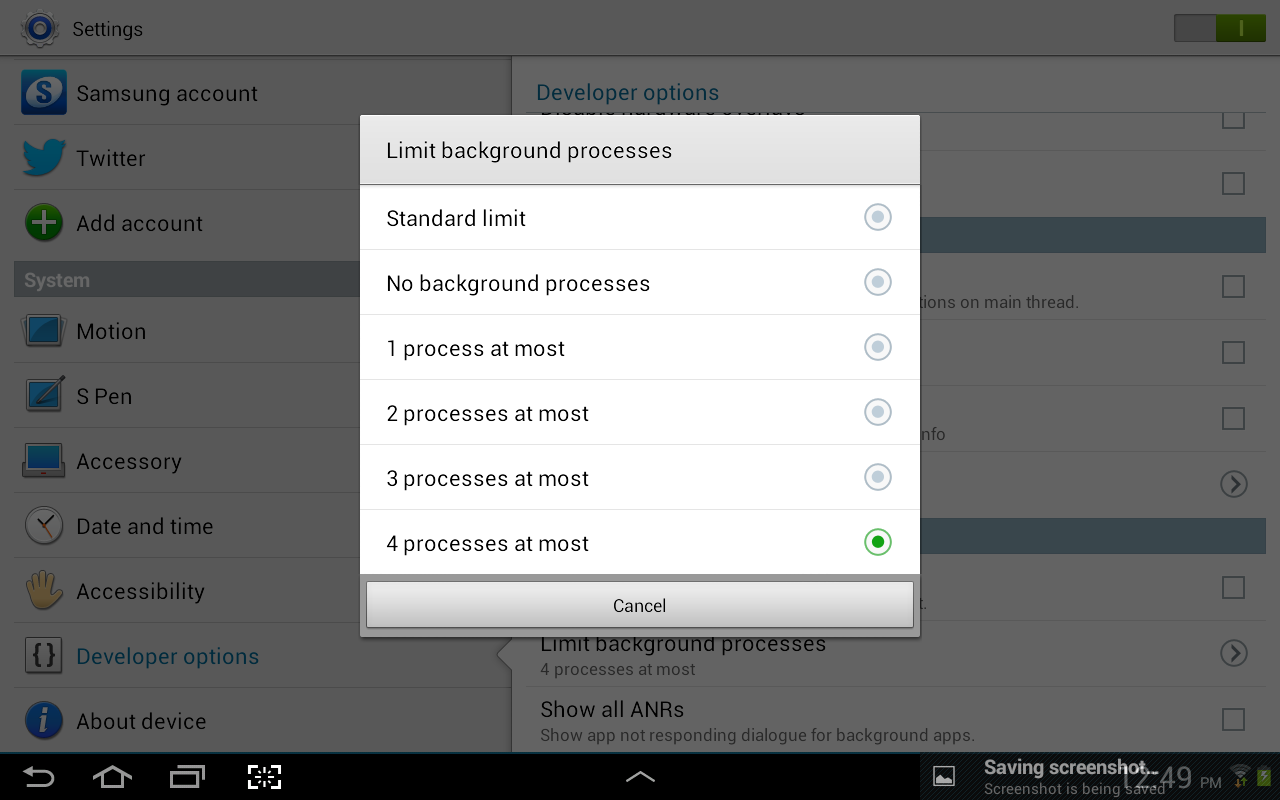Open Accessory settings
The image size is (1280, 800).
tap(129, 461)
